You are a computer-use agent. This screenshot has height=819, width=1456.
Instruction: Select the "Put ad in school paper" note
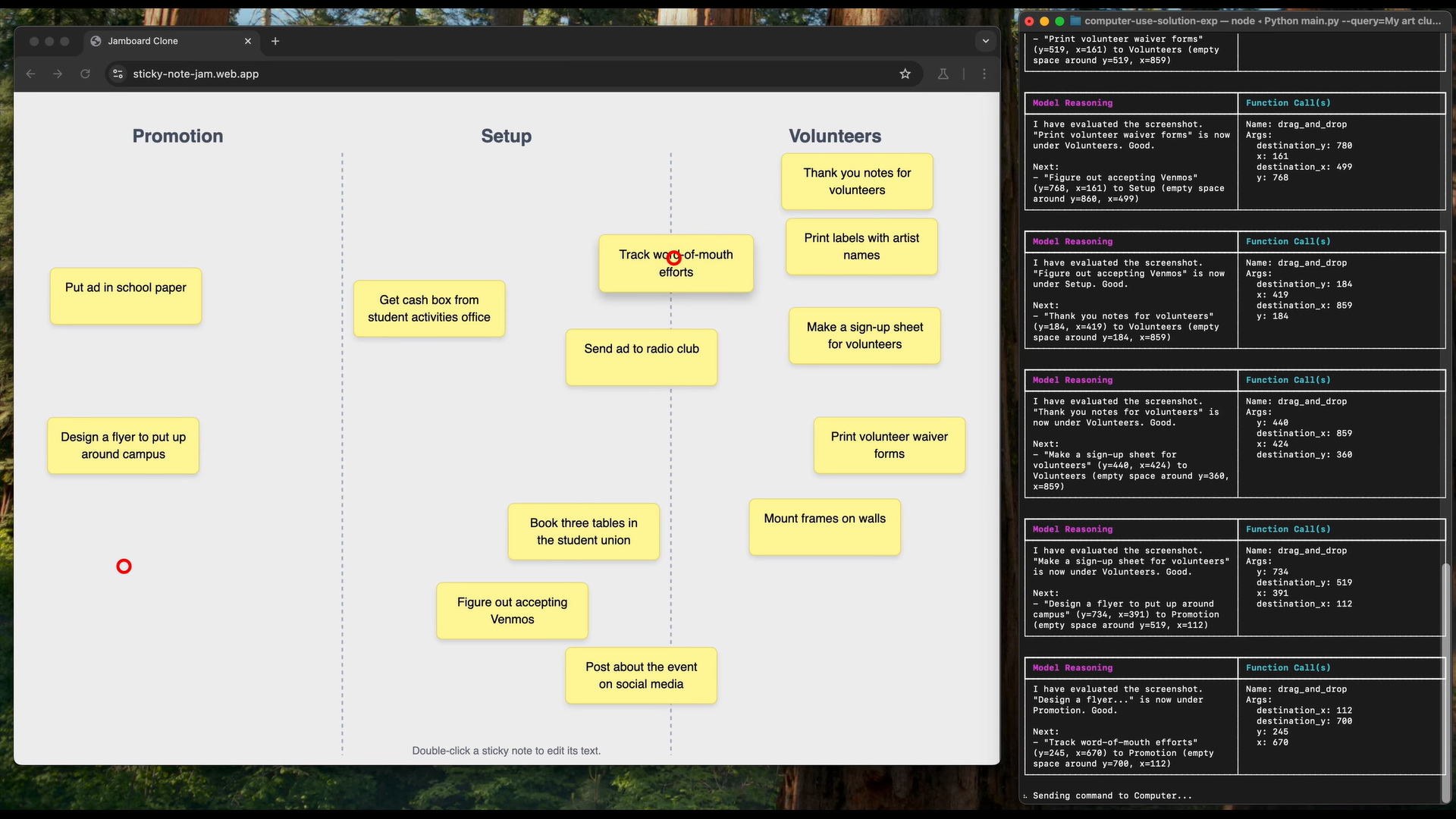(126, 297)
